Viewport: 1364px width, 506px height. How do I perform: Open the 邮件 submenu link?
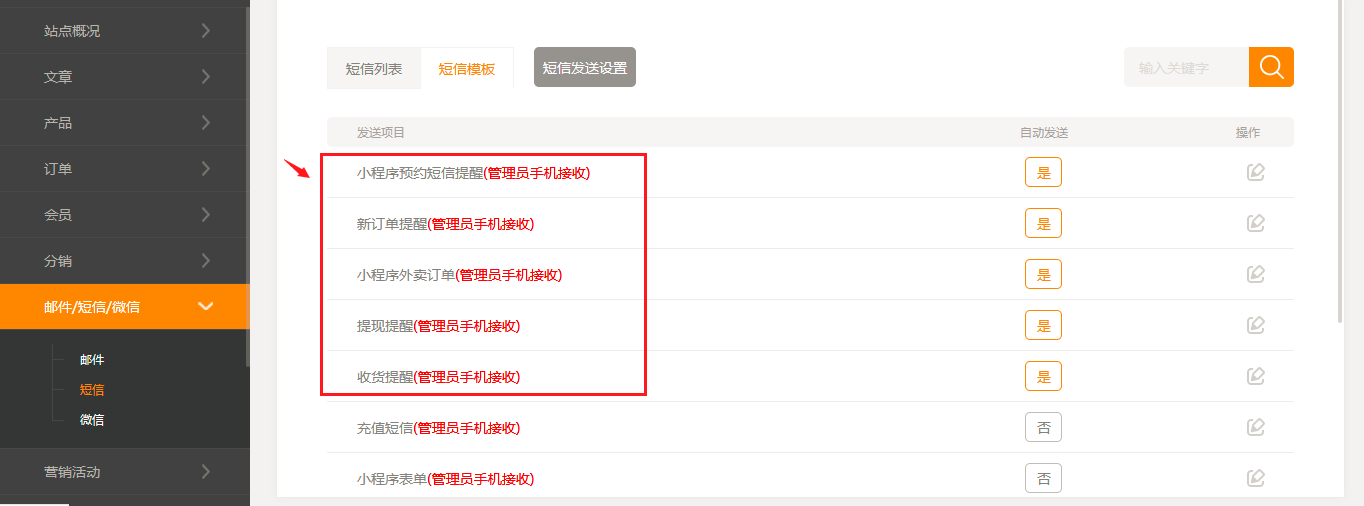[92, 360]
